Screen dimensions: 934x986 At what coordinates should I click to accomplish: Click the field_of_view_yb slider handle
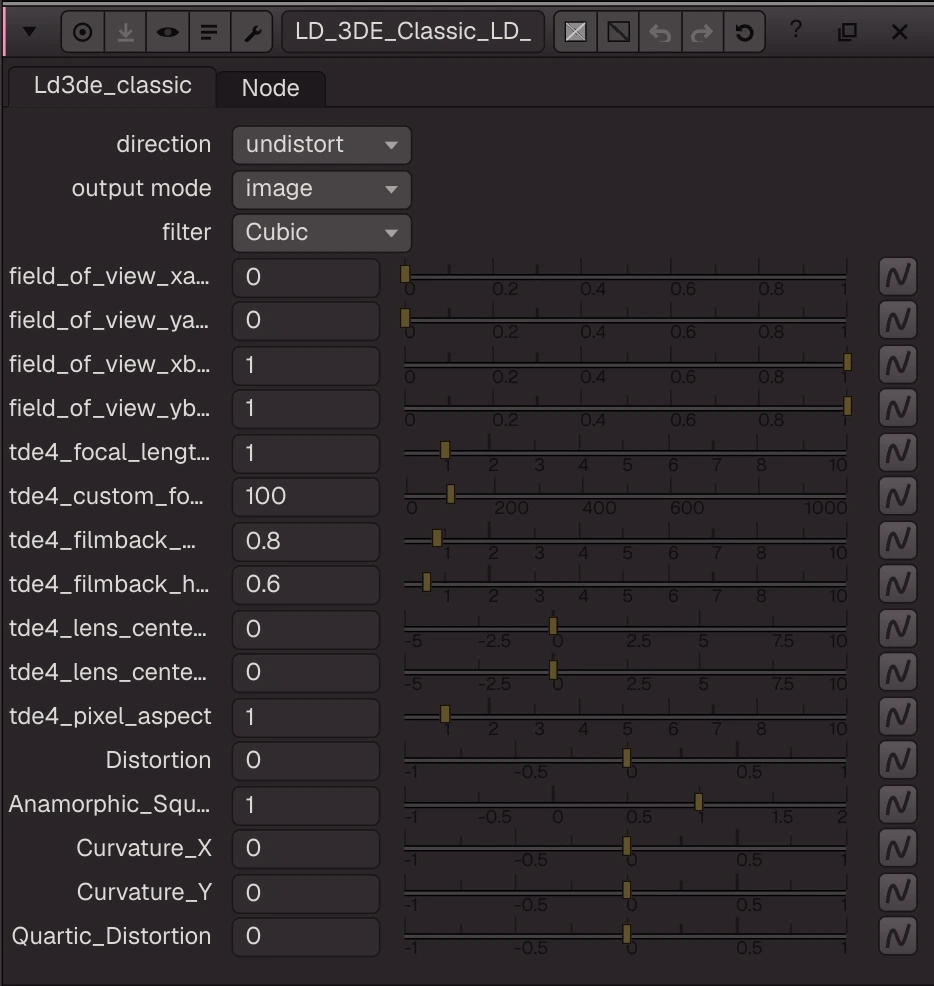tap(847, 406)
